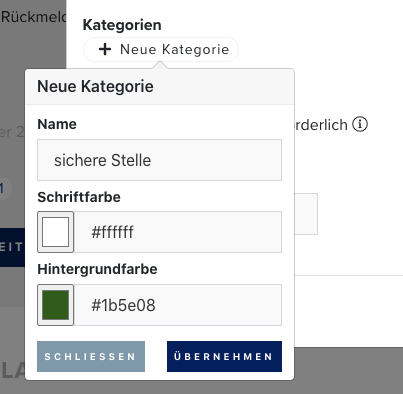
Task: Click the Name label above the text field
Action: (57, 124)
